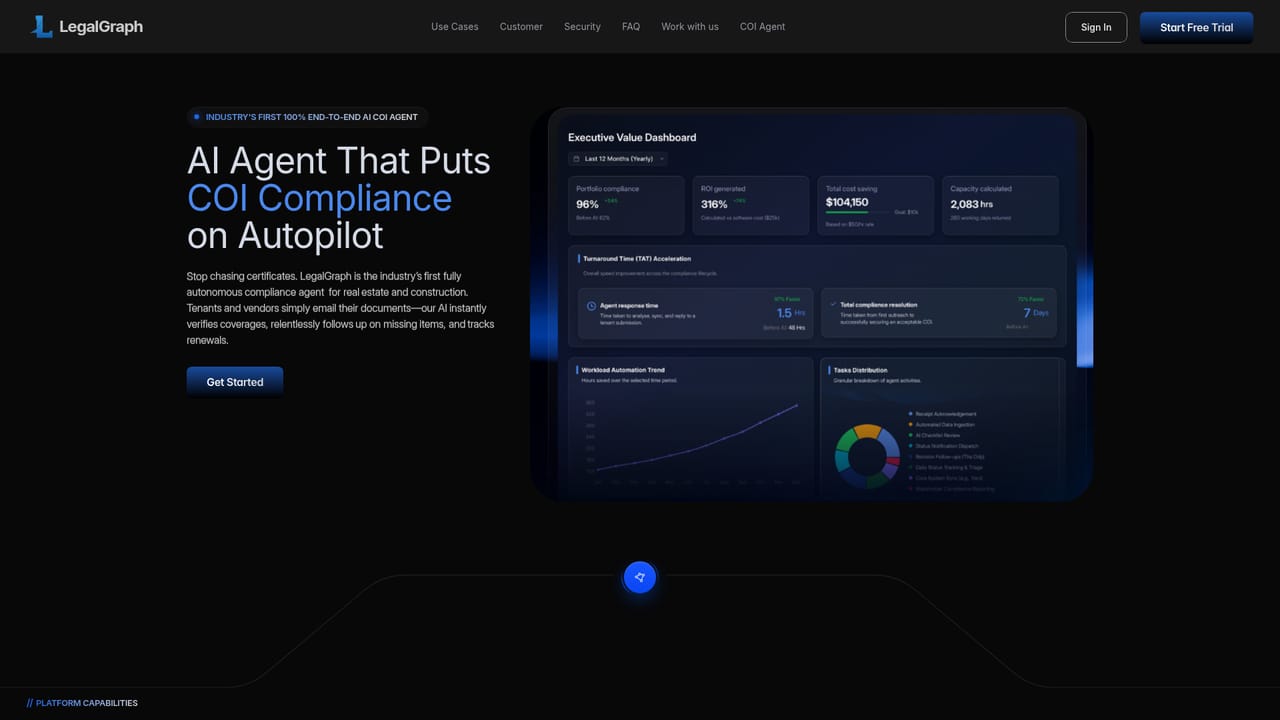Click the "Portfolio compliance" card label
This screenshot has width=1280, height=720.
(x=607, y=189)
